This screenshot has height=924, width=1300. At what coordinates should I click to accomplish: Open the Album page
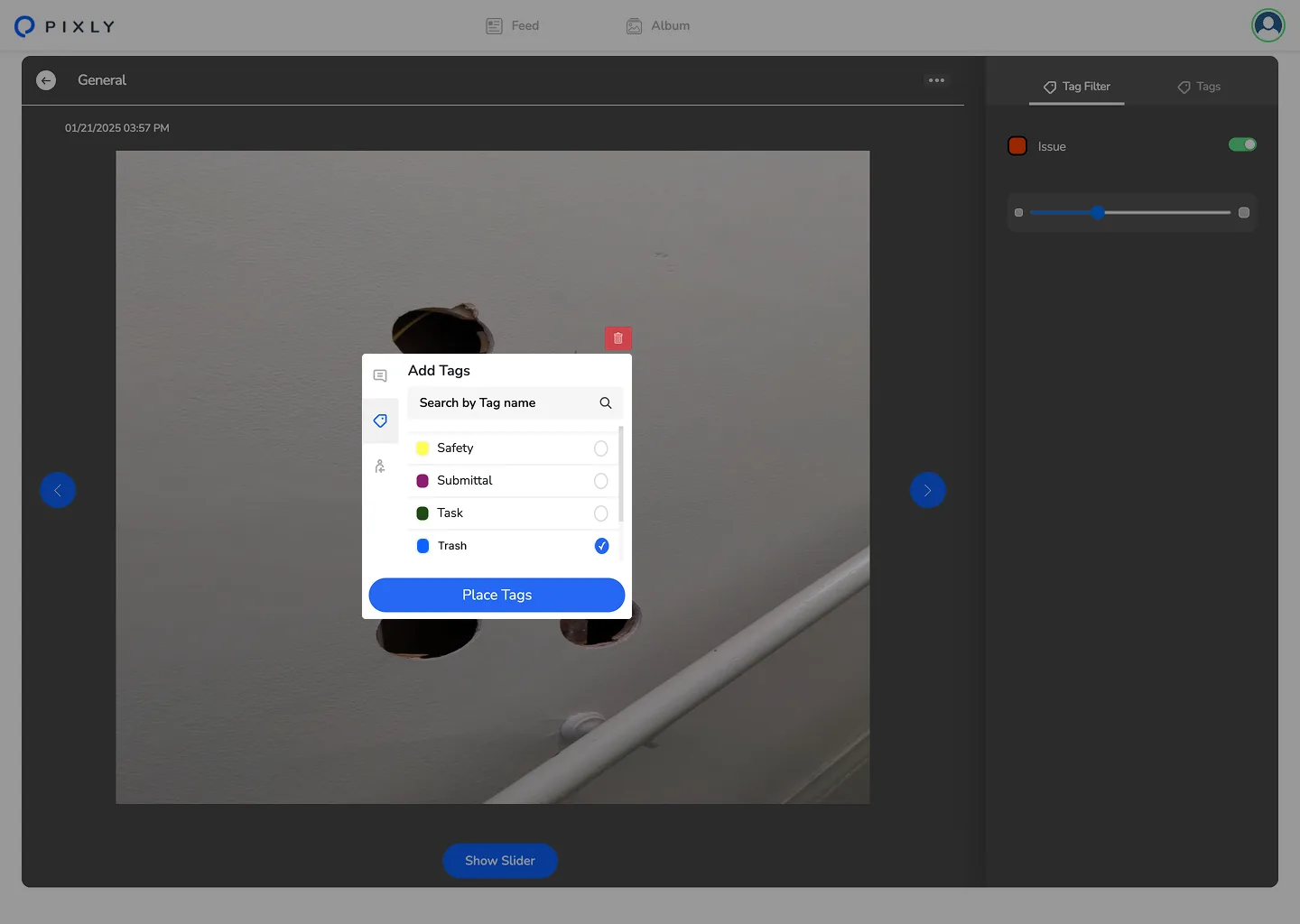pyautogui.click(x=658, y=26)
